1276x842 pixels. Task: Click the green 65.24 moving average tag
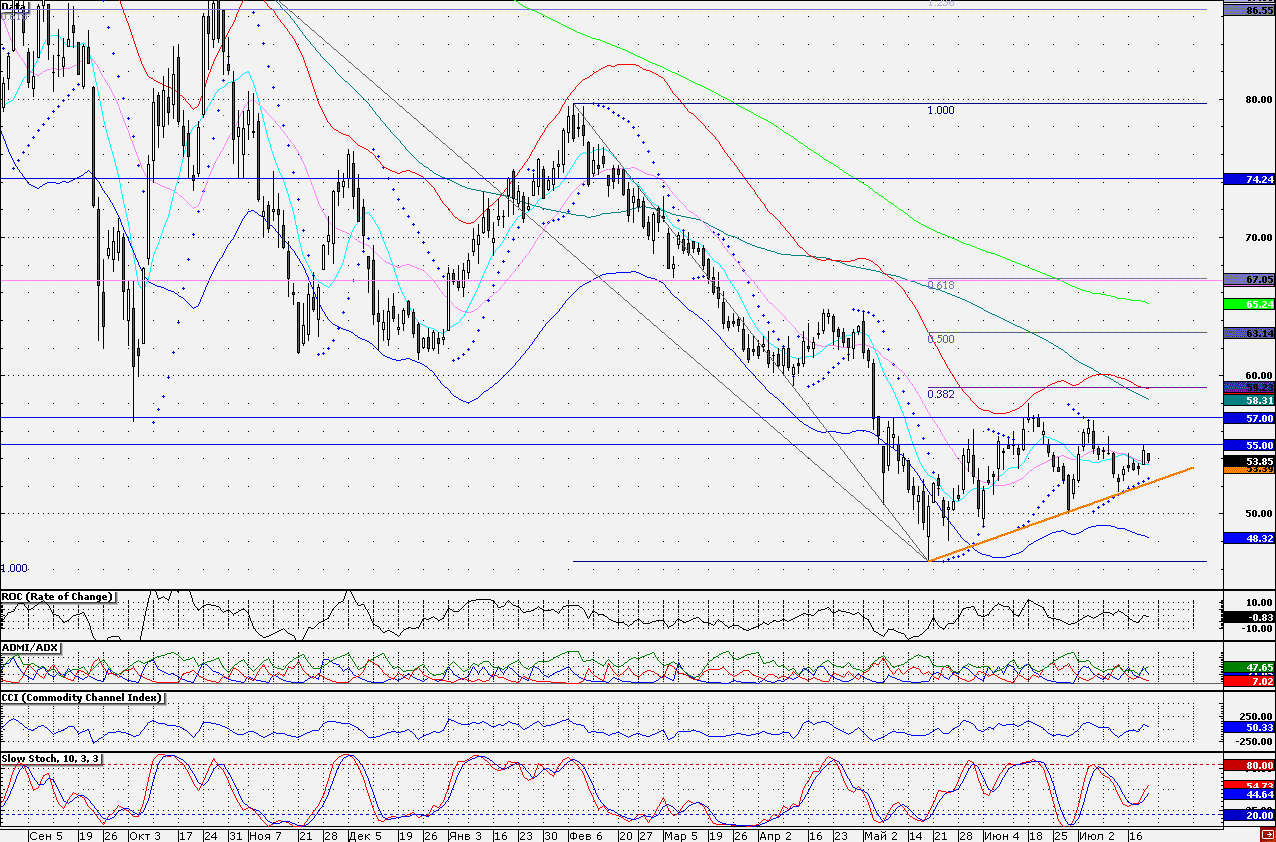[1250, 304]
